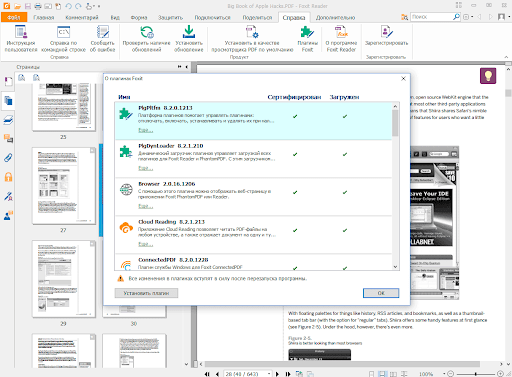Open Плагины Foxit in ribbon
The width and height of the screenshot is (512, 377).
click(307, 39)
